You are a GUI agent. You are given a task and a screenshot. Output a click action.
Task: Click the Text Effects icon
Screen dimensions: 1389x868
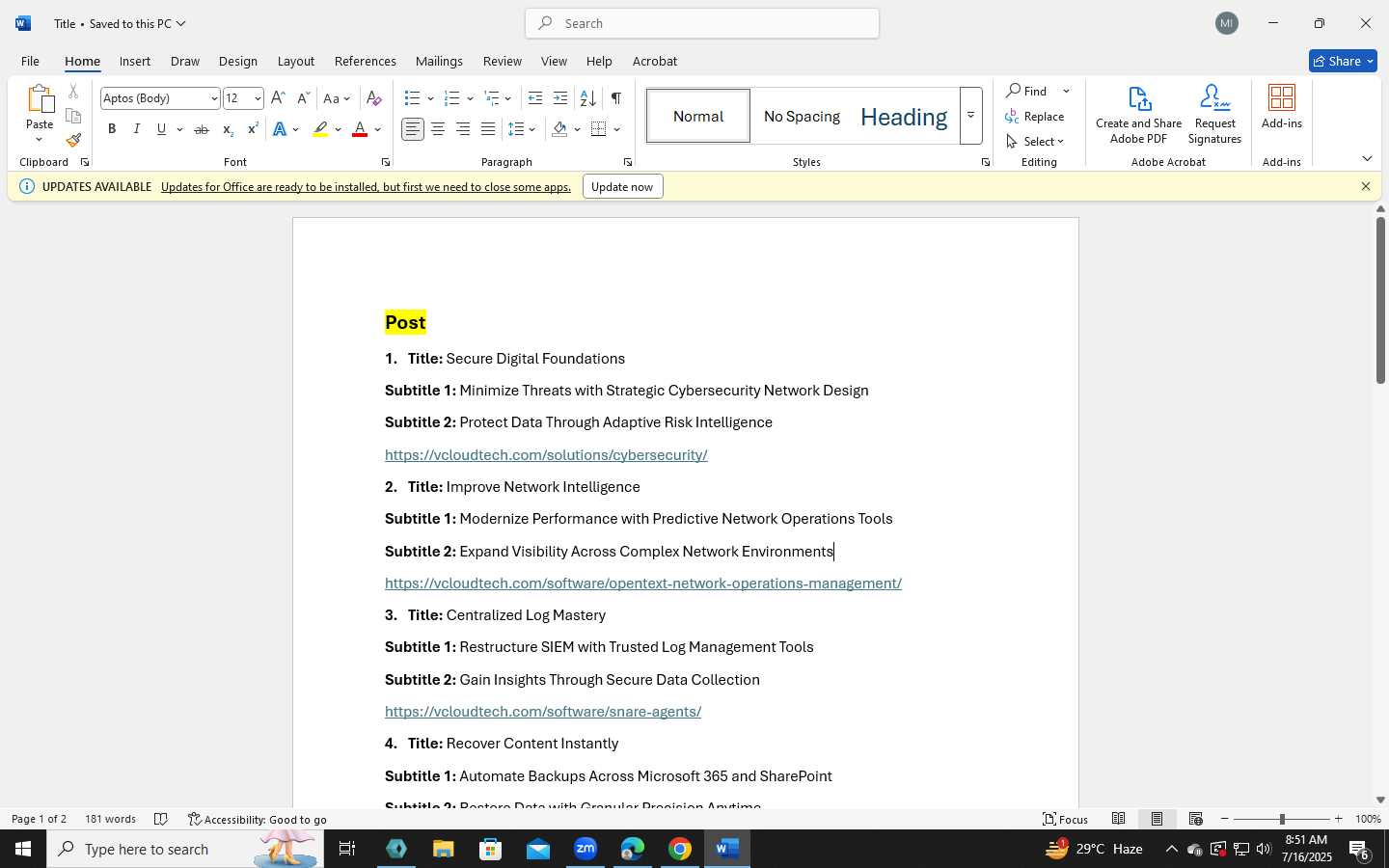(280, 129)
